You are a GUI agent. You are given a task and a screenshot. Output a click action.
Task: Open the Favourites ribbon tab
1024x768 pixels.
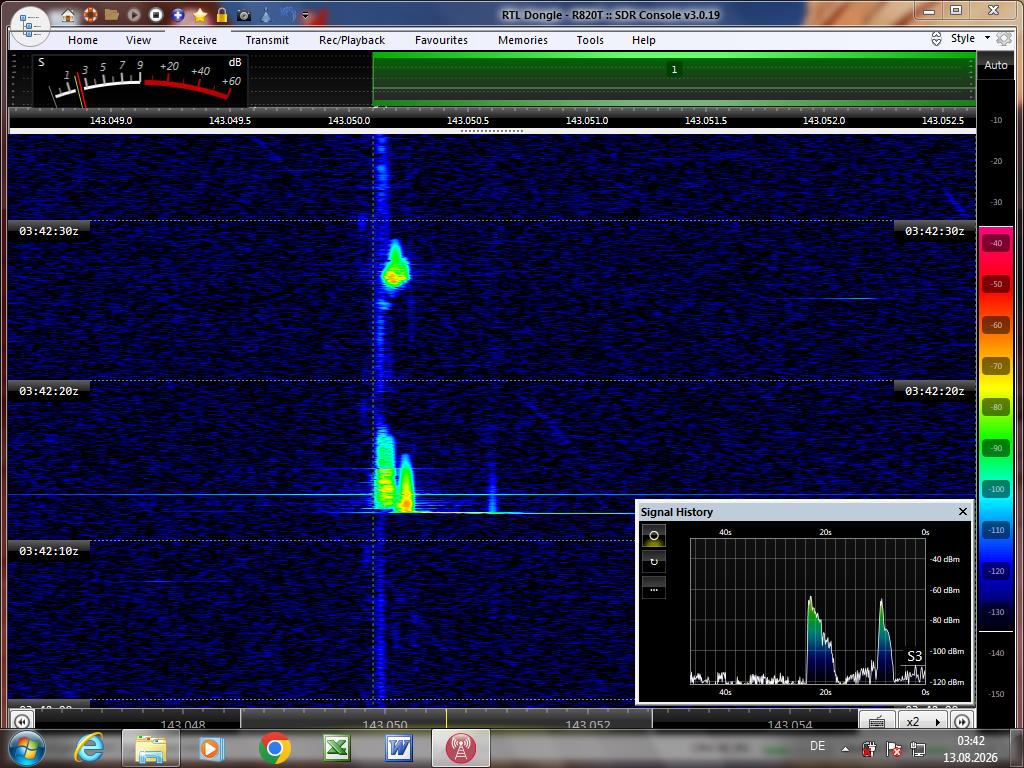pyautogui.click(x=441, y=40)
